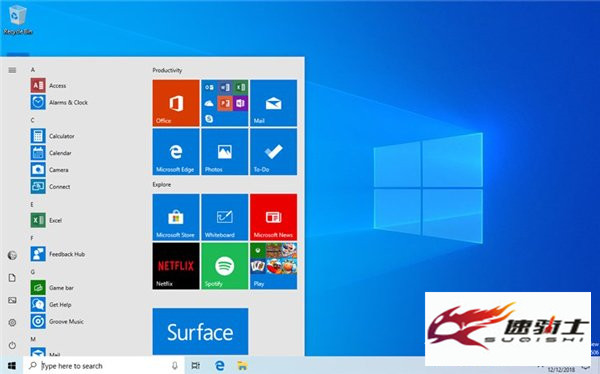Click the 'A' letter header in app list
This screenshot has width=600, height=374.
pos(33,70)
